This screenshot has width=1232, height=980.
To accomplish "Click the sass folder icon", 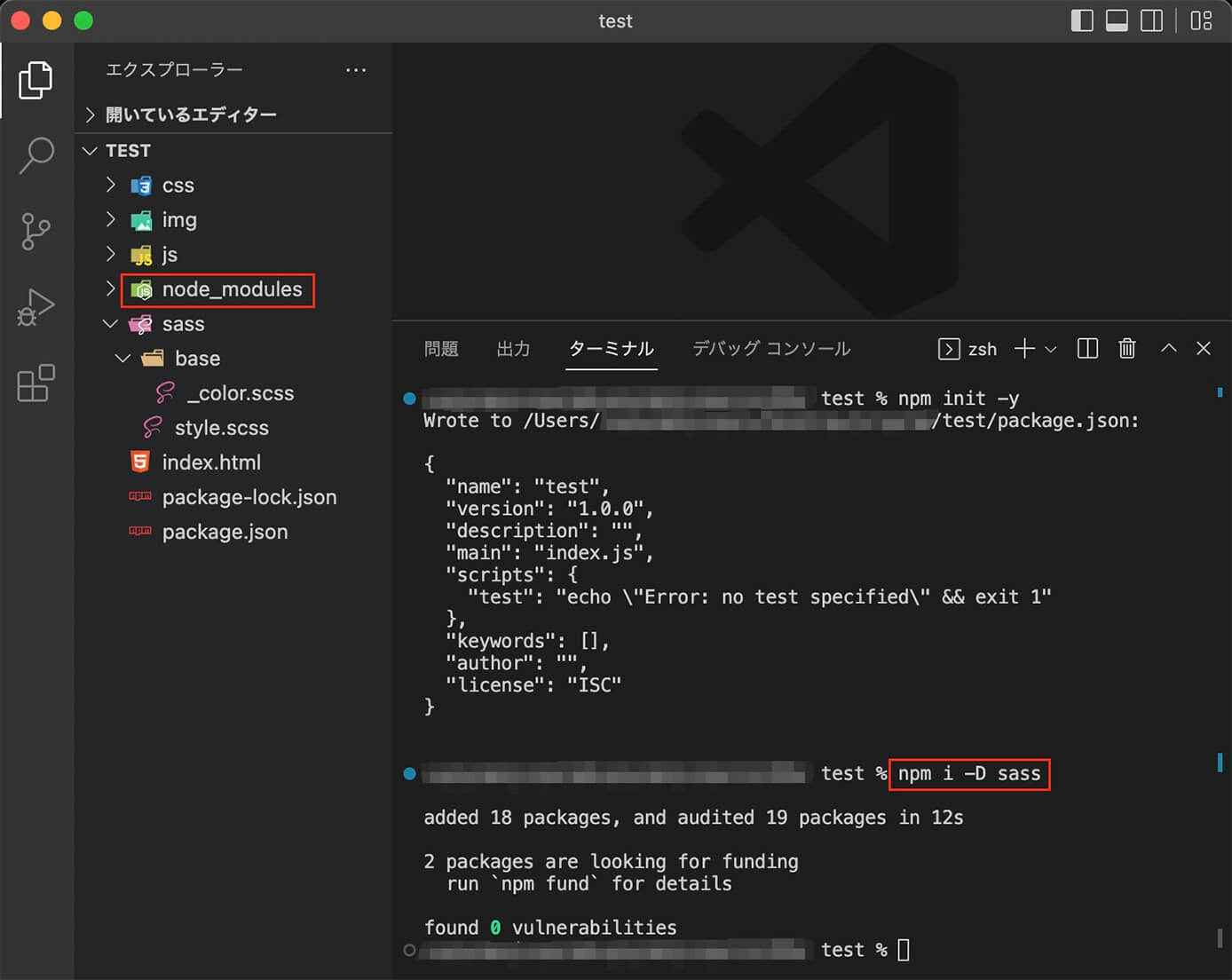I will 140,324.
